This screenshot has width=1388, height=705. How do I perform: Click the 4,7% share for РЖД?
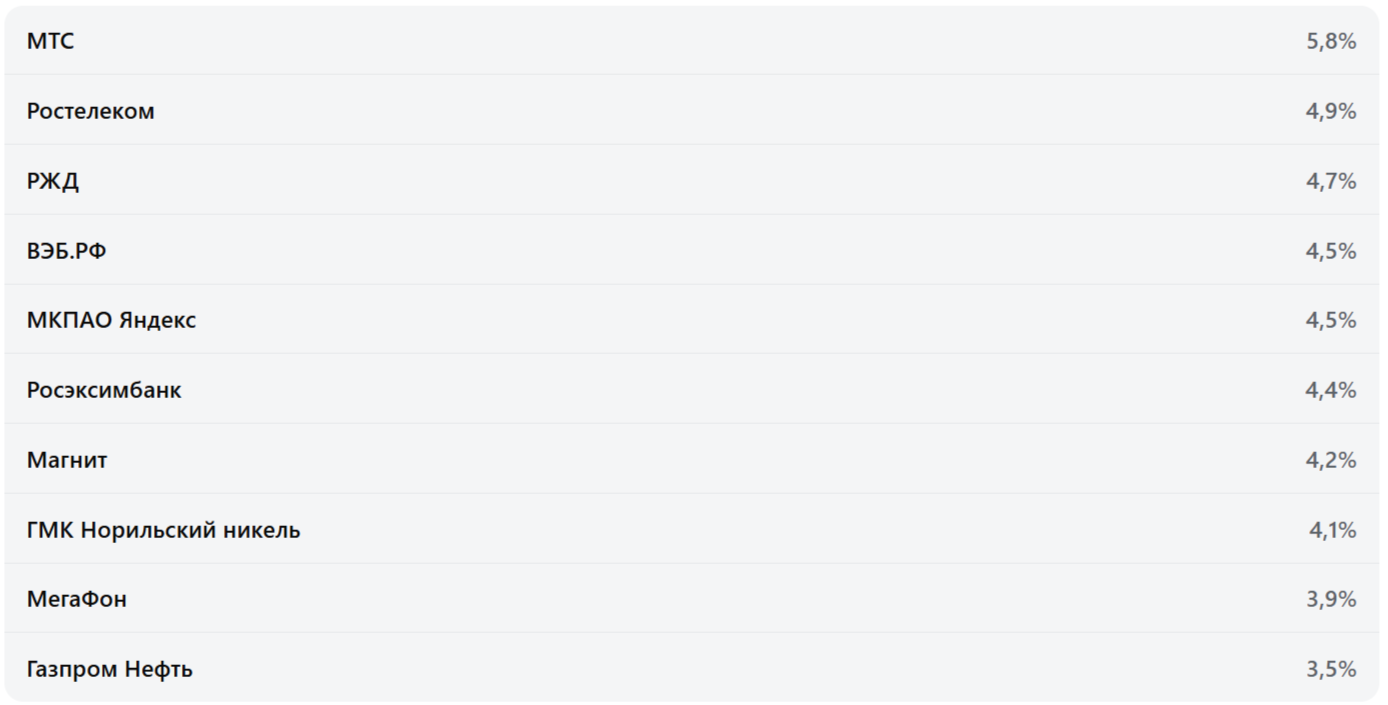click(1331, 181)
